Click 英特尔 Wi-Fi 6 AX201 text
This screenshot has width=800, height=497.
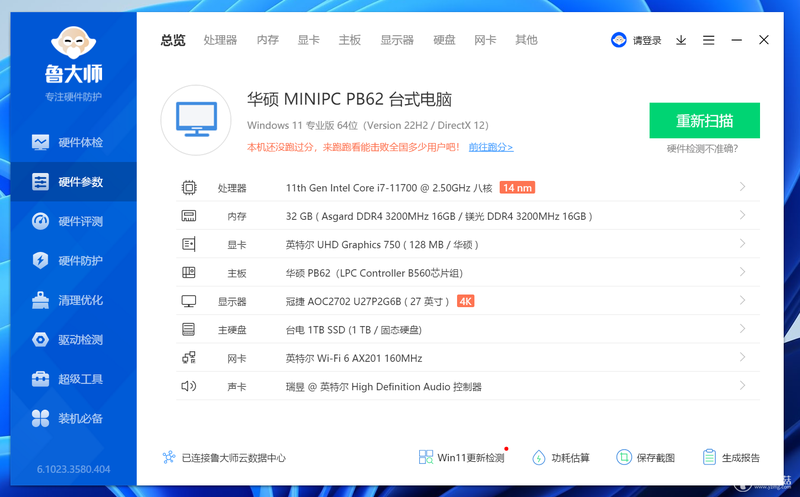(354, 358)
